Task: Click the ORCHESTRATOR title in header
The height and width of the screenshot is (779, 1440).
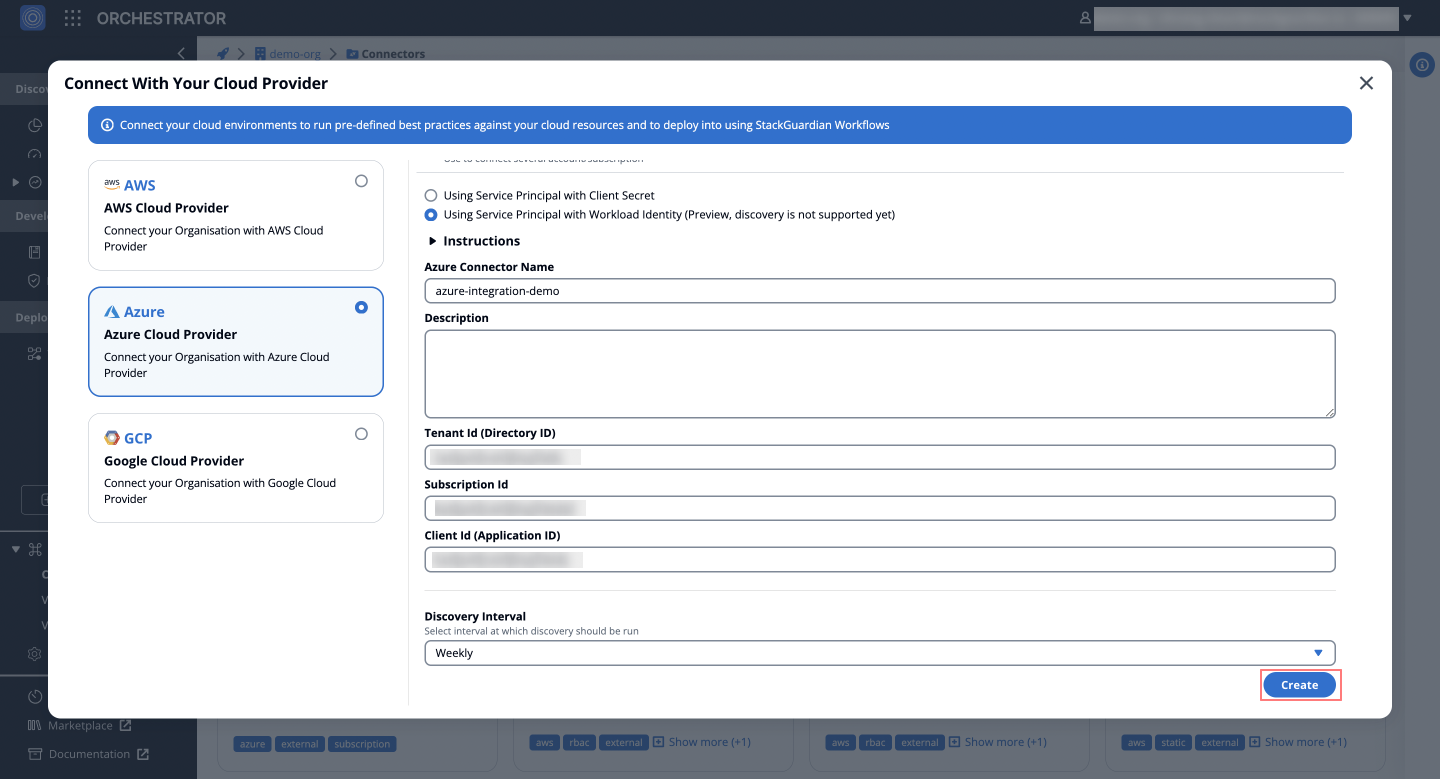Action: [x=161, y=18]
